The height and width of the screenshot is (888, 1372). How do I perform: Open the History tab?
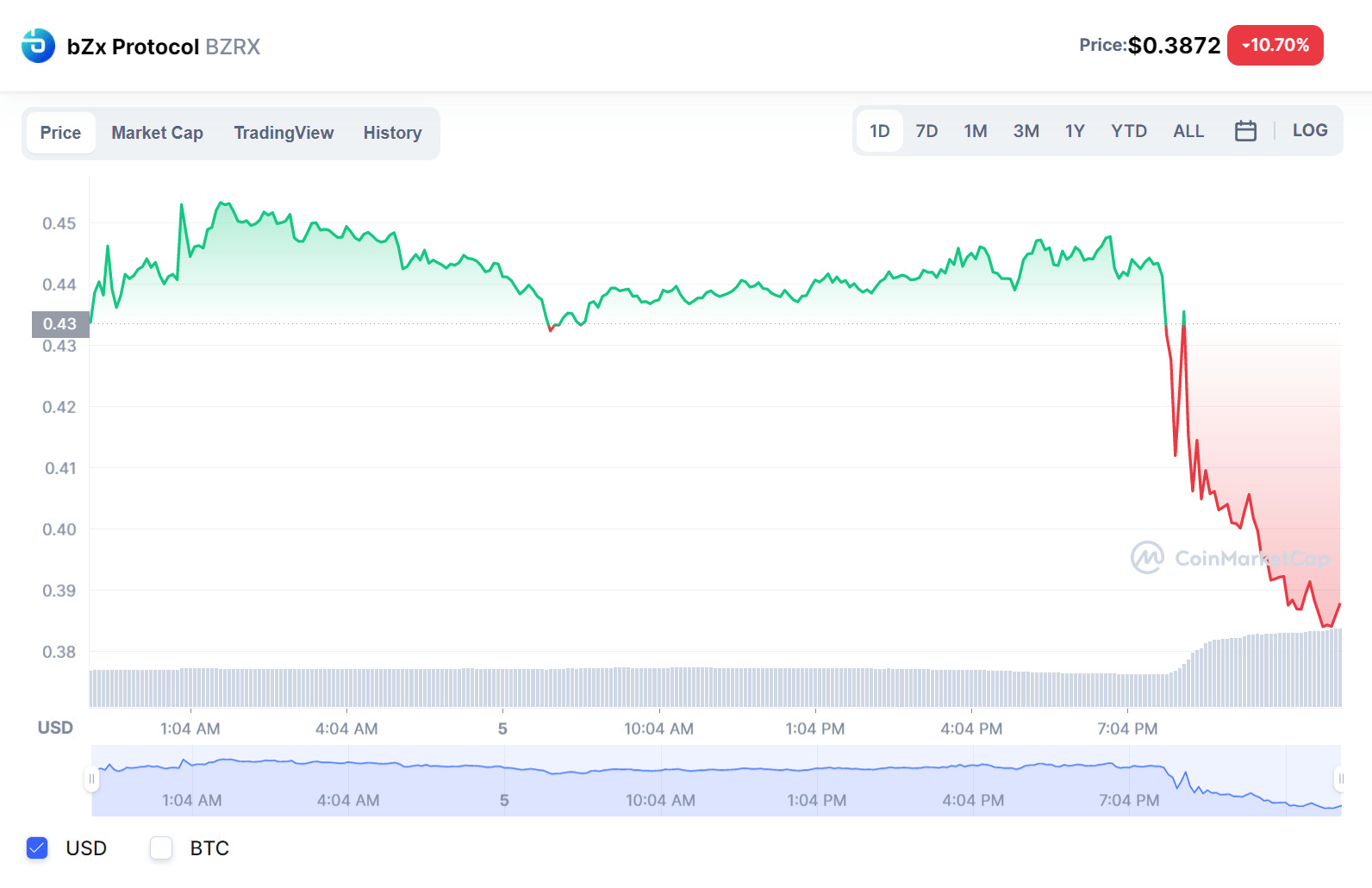392,133
